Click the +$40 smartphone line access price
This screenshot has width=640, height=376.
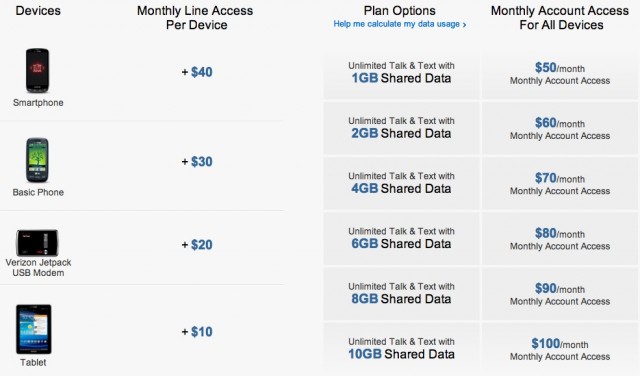point(197,72)
